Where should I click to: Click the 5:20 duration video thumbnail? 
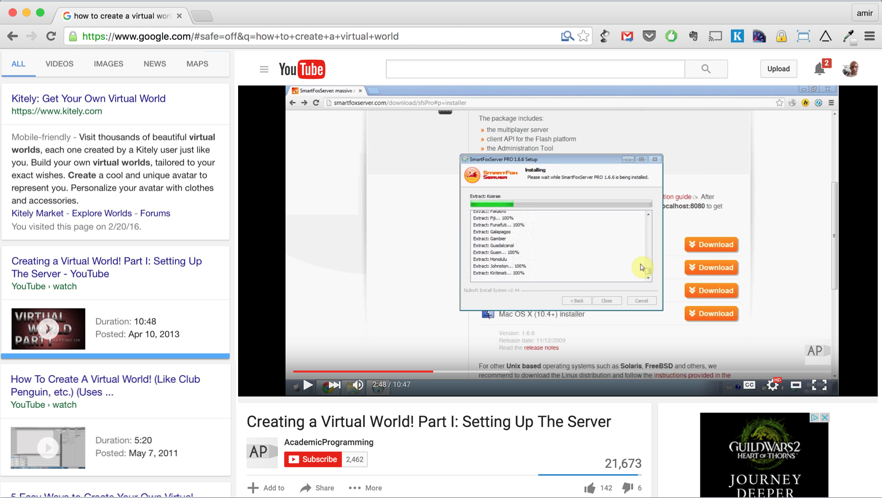[x=48, y=447]
